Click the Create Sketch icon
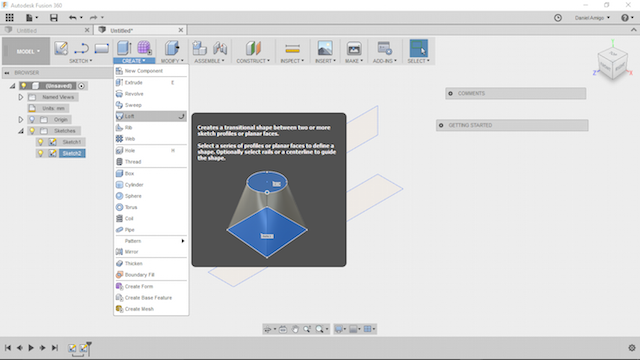This screenshot has width=640, height=360. tap(61, 48)
